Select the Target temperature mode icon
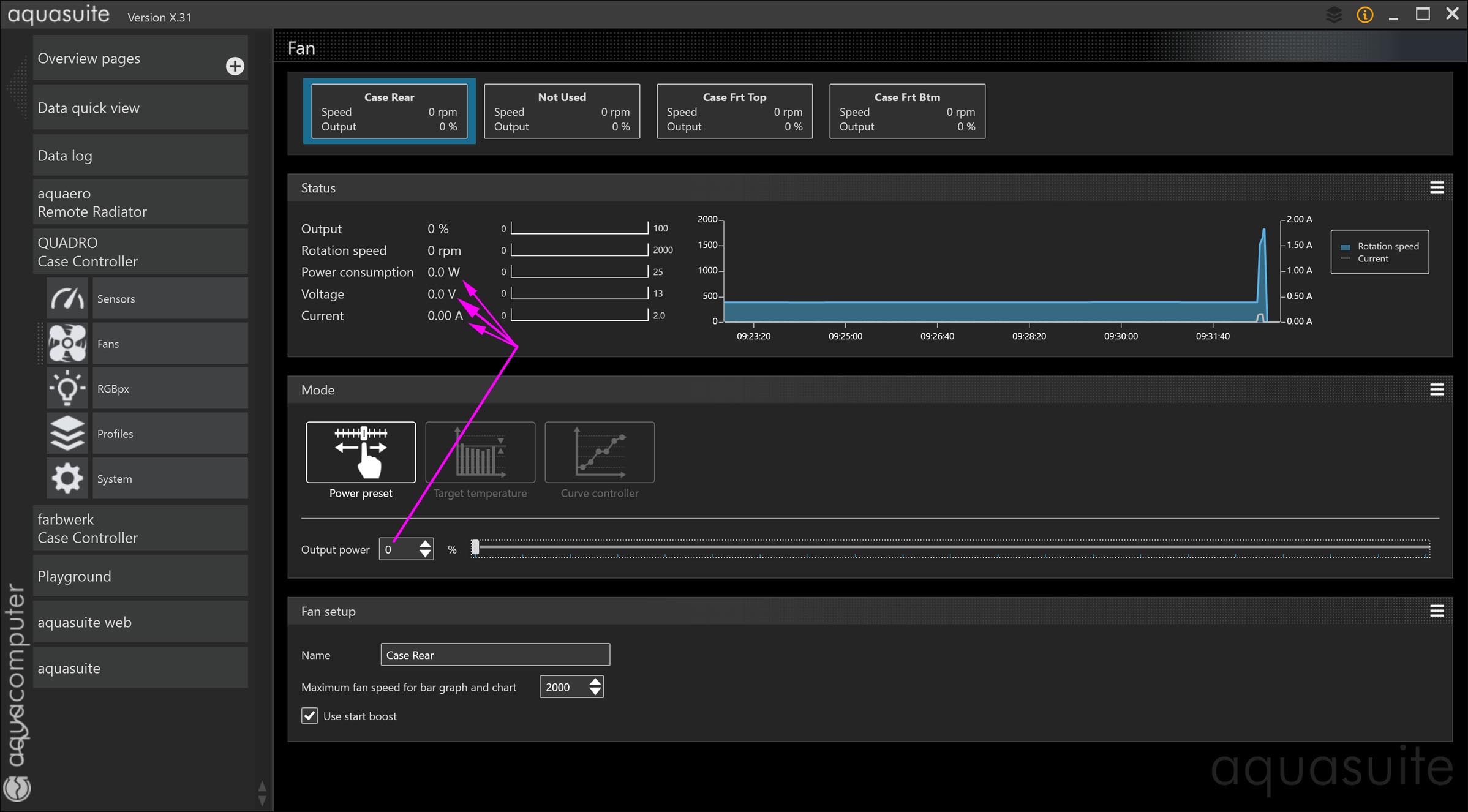 (x=480, y=453)
